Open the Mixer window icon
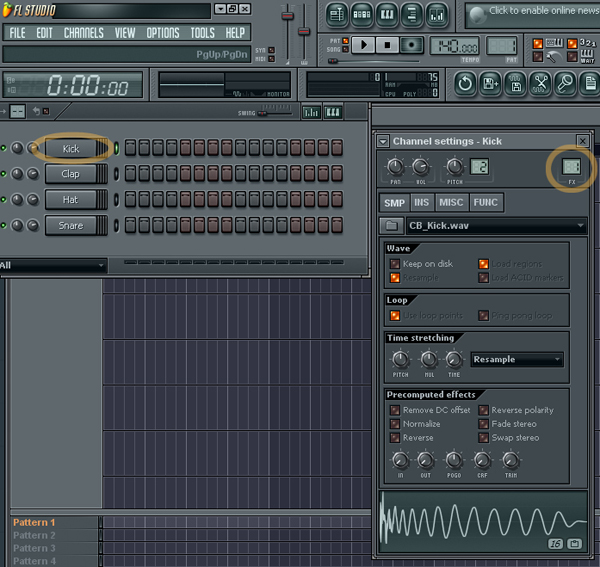 click(437, 15)
